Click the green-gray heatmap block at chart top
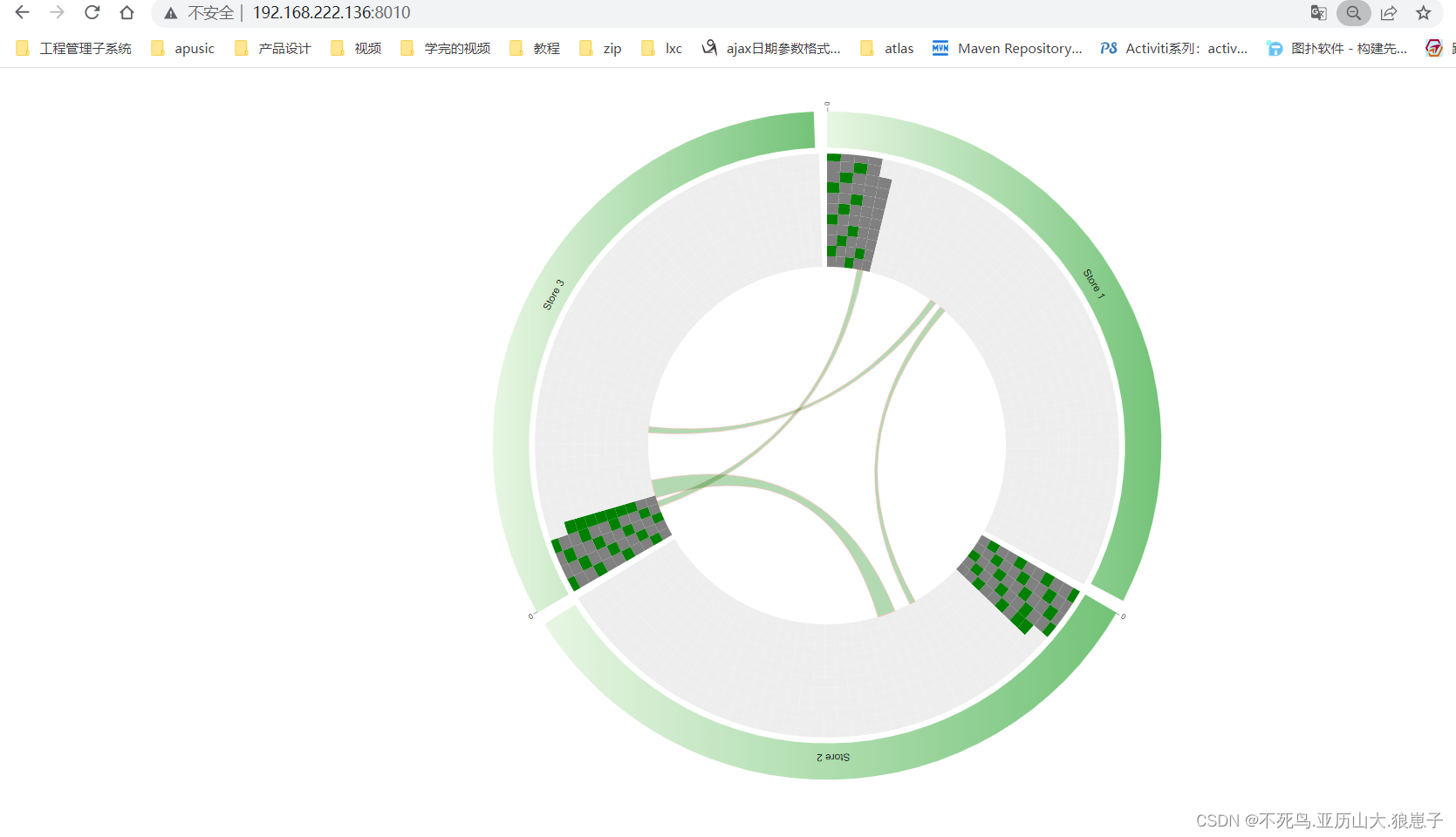 coord(856,212)
